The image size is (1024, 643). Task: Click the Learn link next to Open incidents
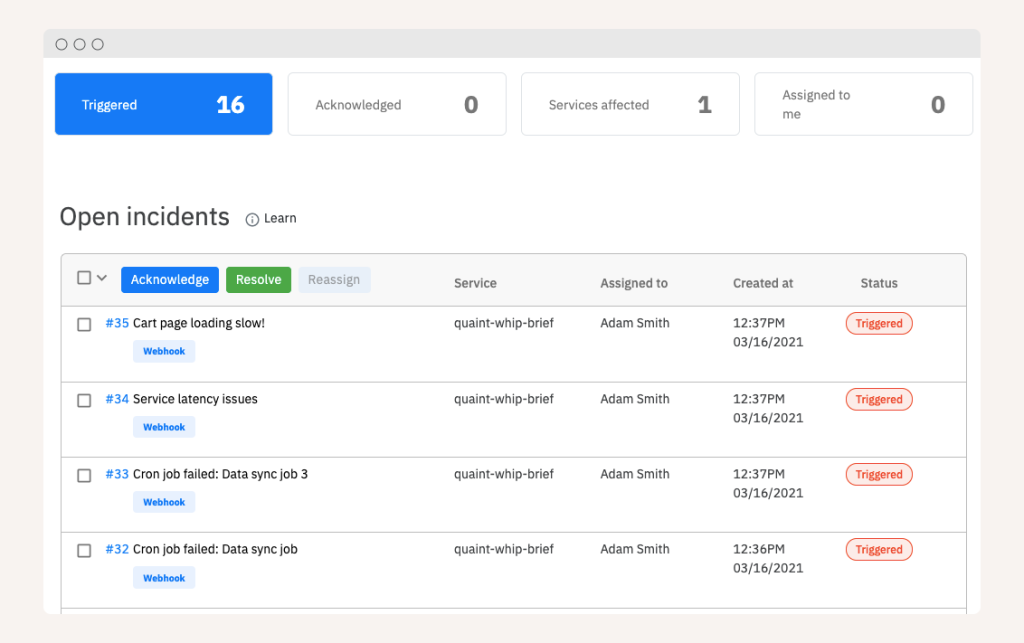click(280, 218)
